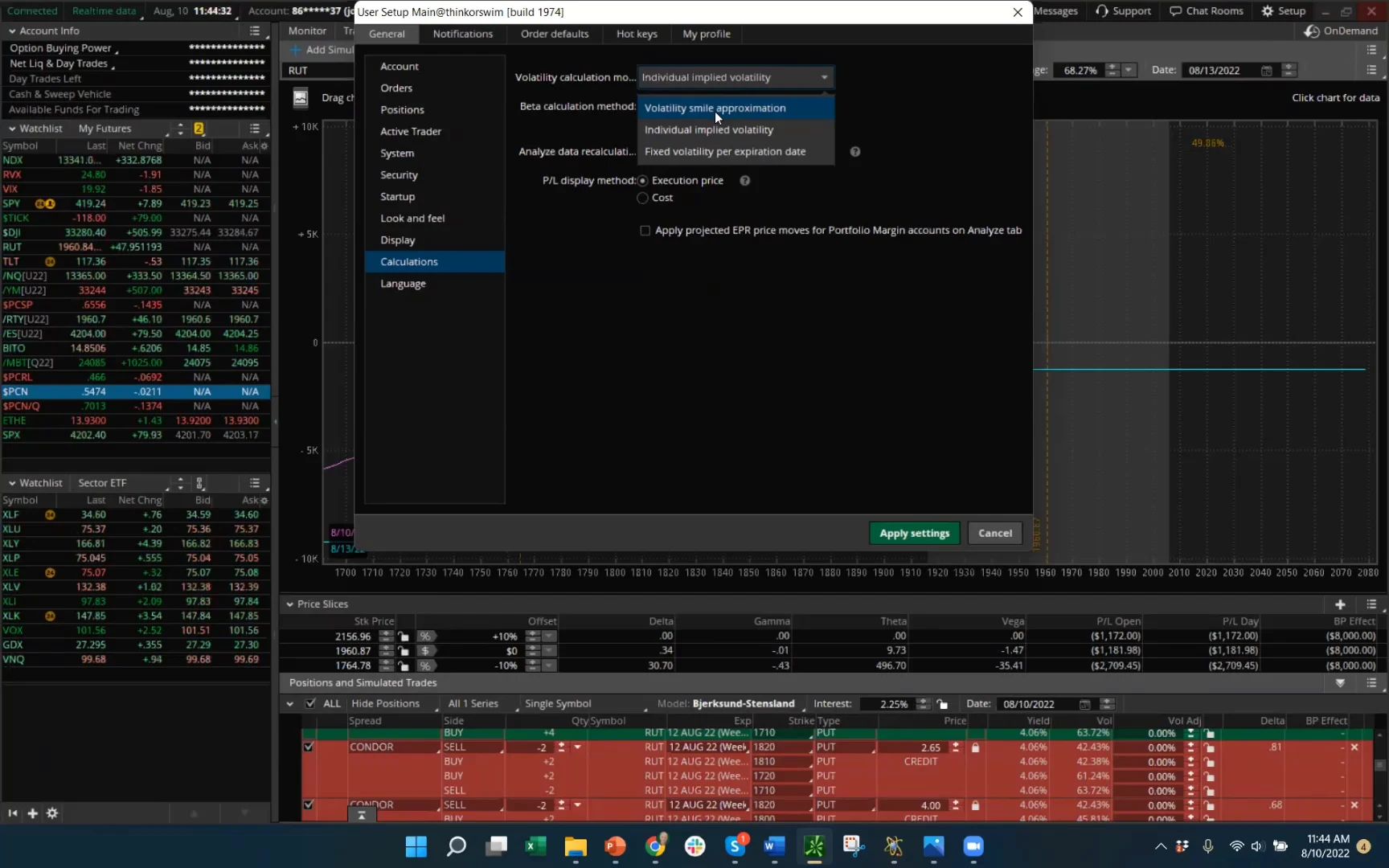Toggle lock on the 2156.96 stock price
The width and height of the screenshot is (1389, 868).
click(x=404, y=637)
